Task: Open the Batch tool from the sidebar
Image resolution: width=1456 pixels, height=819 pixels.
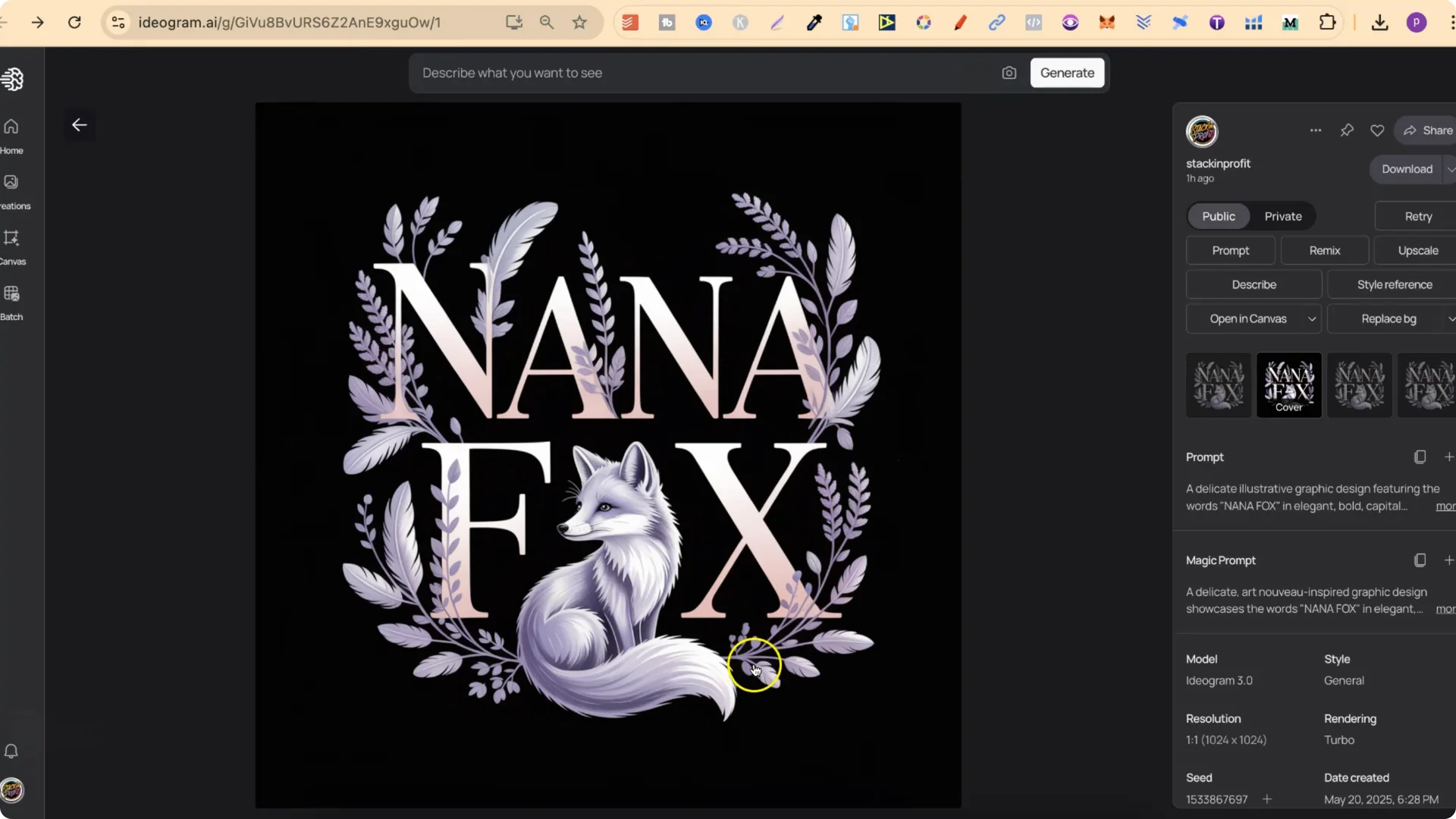Action: pyautogui.click(x=11, y=300)
